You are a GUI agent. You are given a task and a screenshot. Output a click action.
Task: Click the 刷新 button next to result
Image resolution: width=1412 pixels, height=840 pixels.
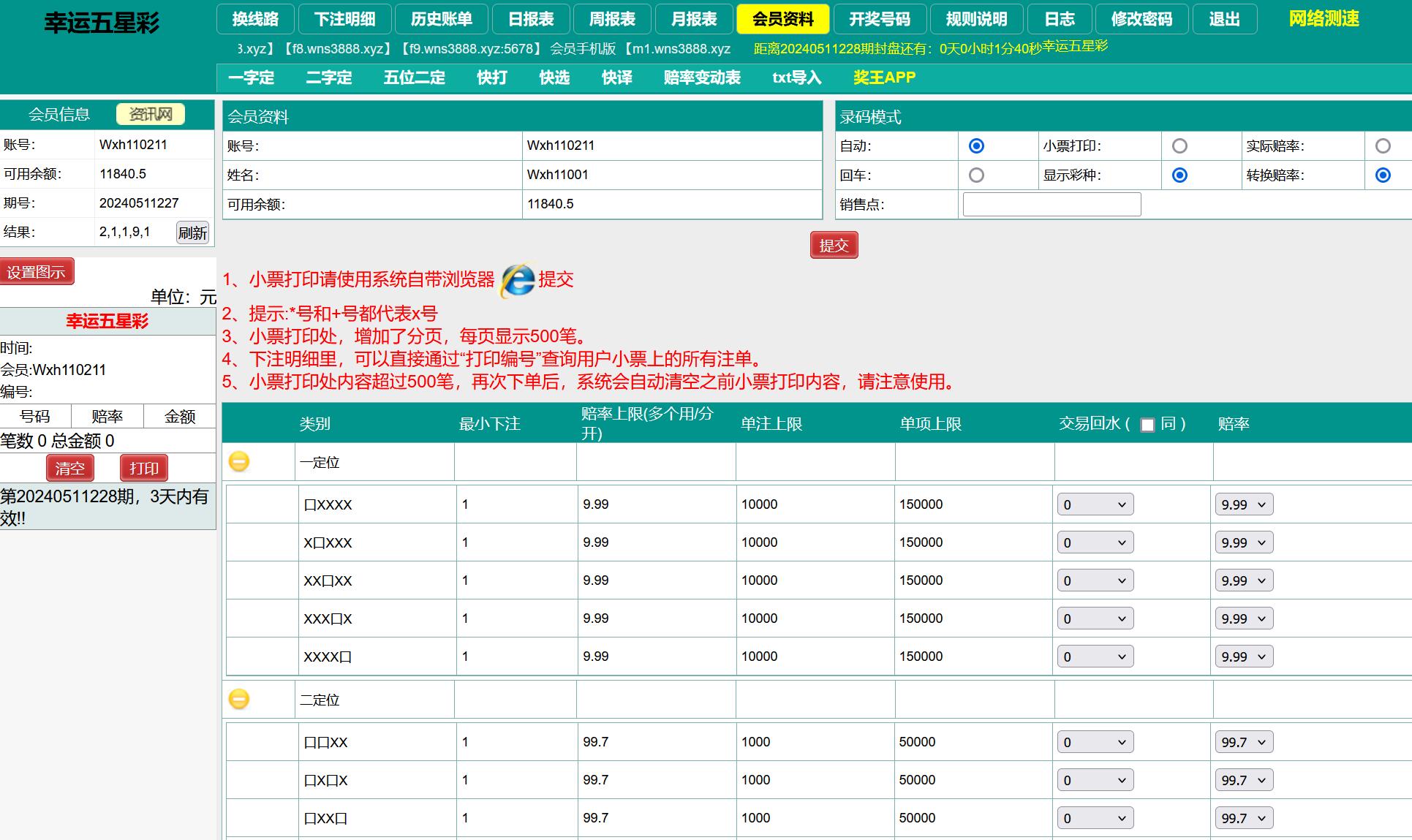pos(192,232)
